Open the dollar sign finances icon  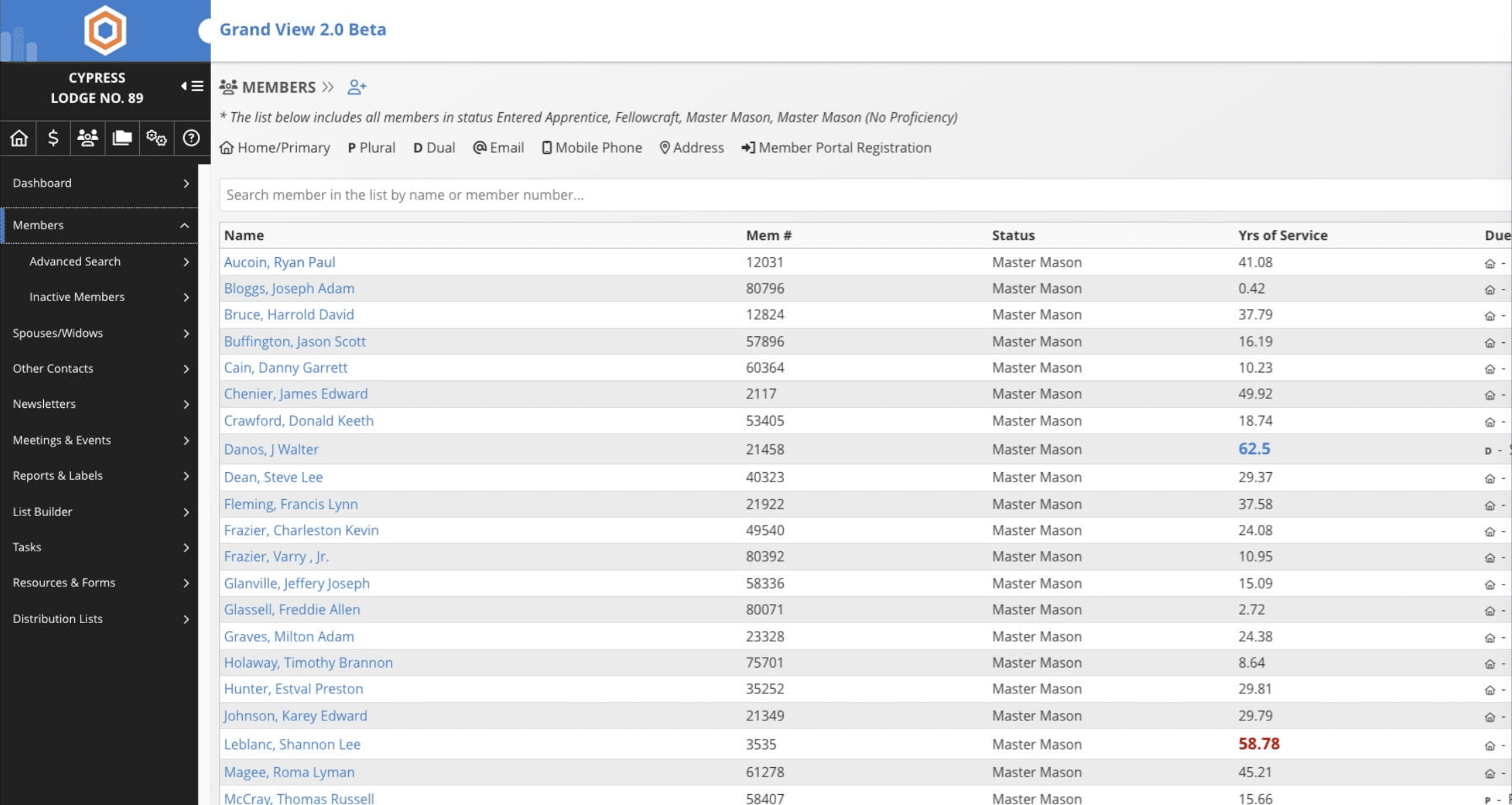tap(53, 138)
